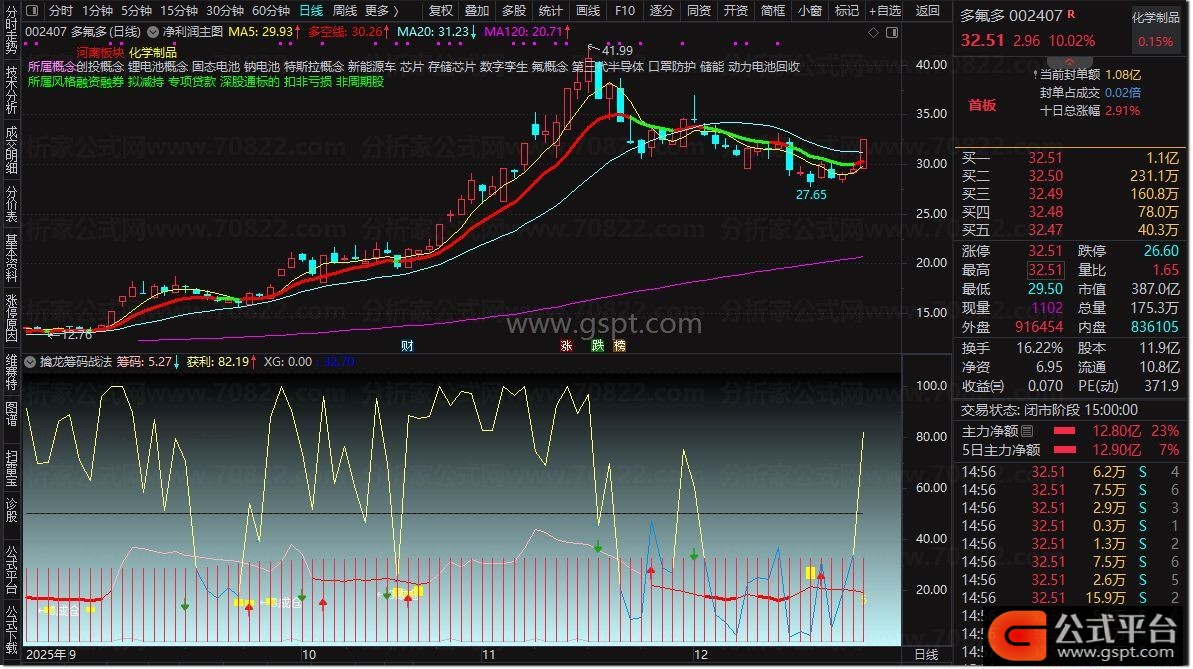Open the 技术分析 sidebar tab
Image resolution: width=1193 pixels, height=669 pixels.
point(11,92)
